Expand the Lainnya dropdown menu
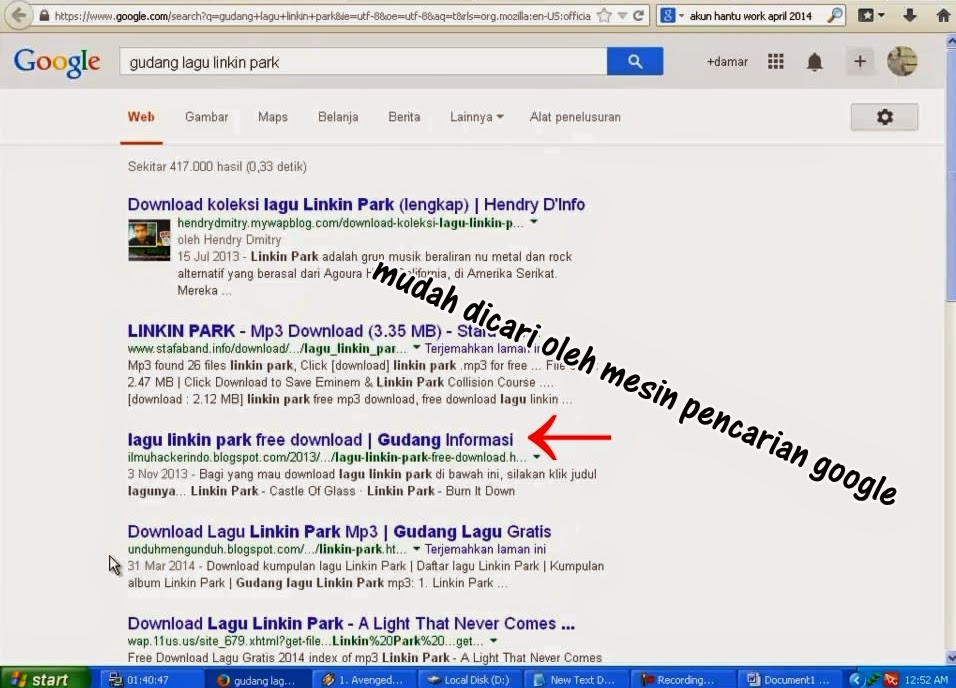This screenshot has height=688, width=956. coord(477,117)
